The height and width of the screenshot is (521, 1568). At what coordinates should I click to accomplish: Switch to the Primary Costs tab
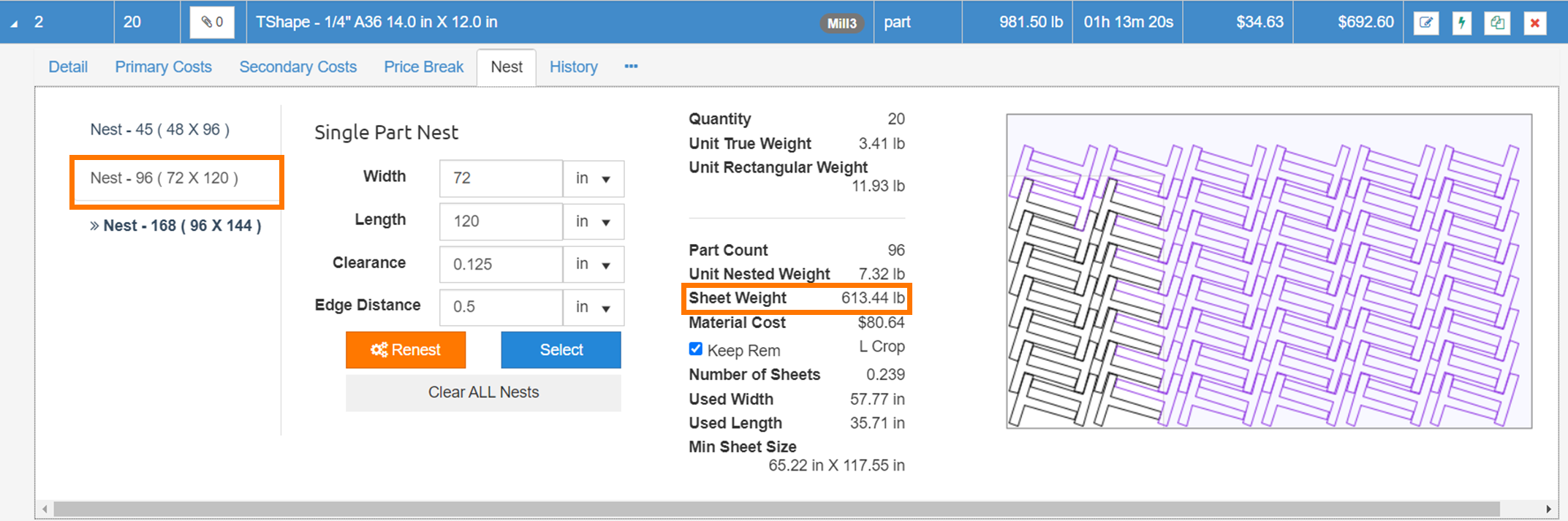(163, 67)
